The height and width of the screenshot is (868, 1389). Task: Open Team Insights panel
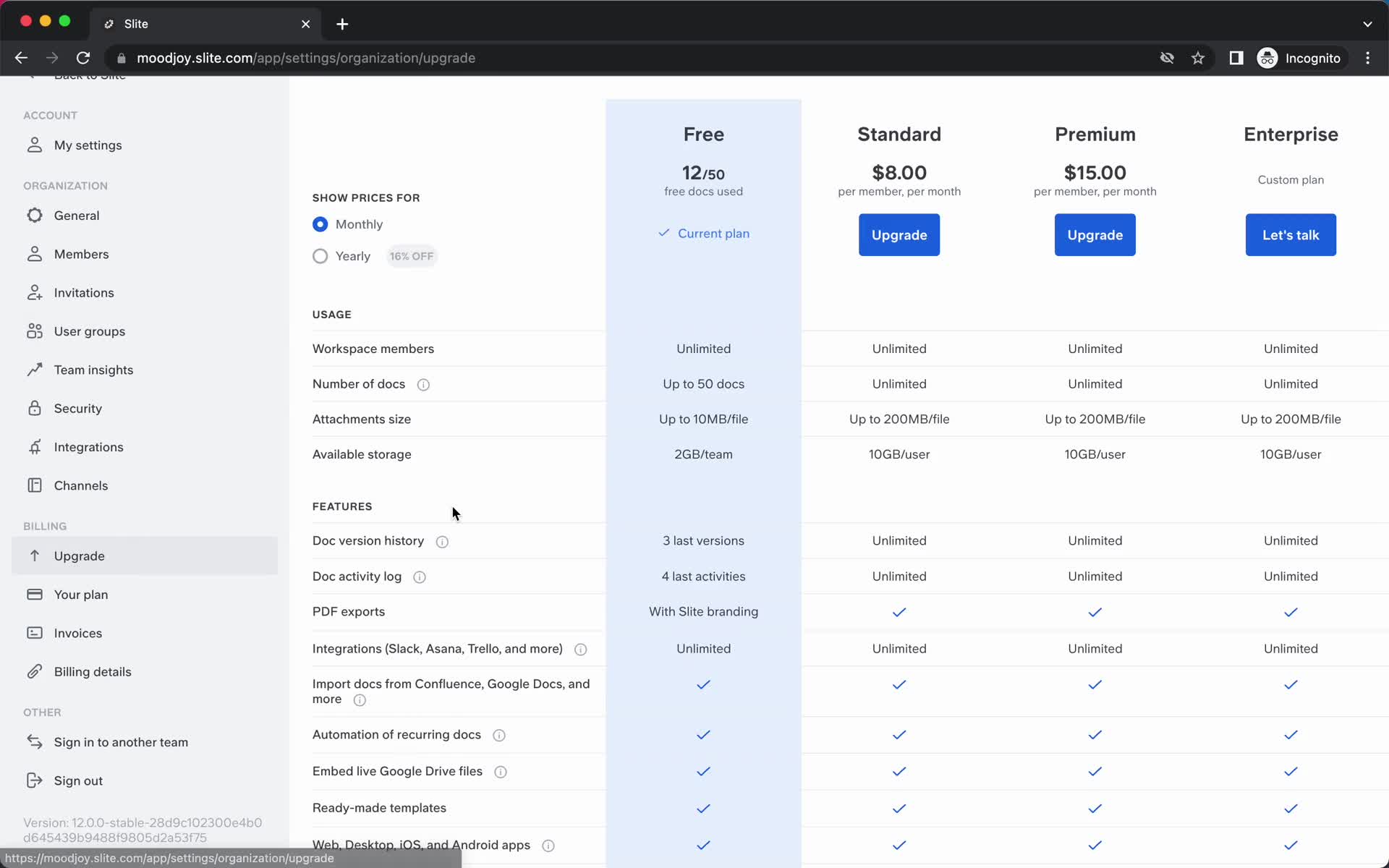pyautogui.click(x=93, y=369)
